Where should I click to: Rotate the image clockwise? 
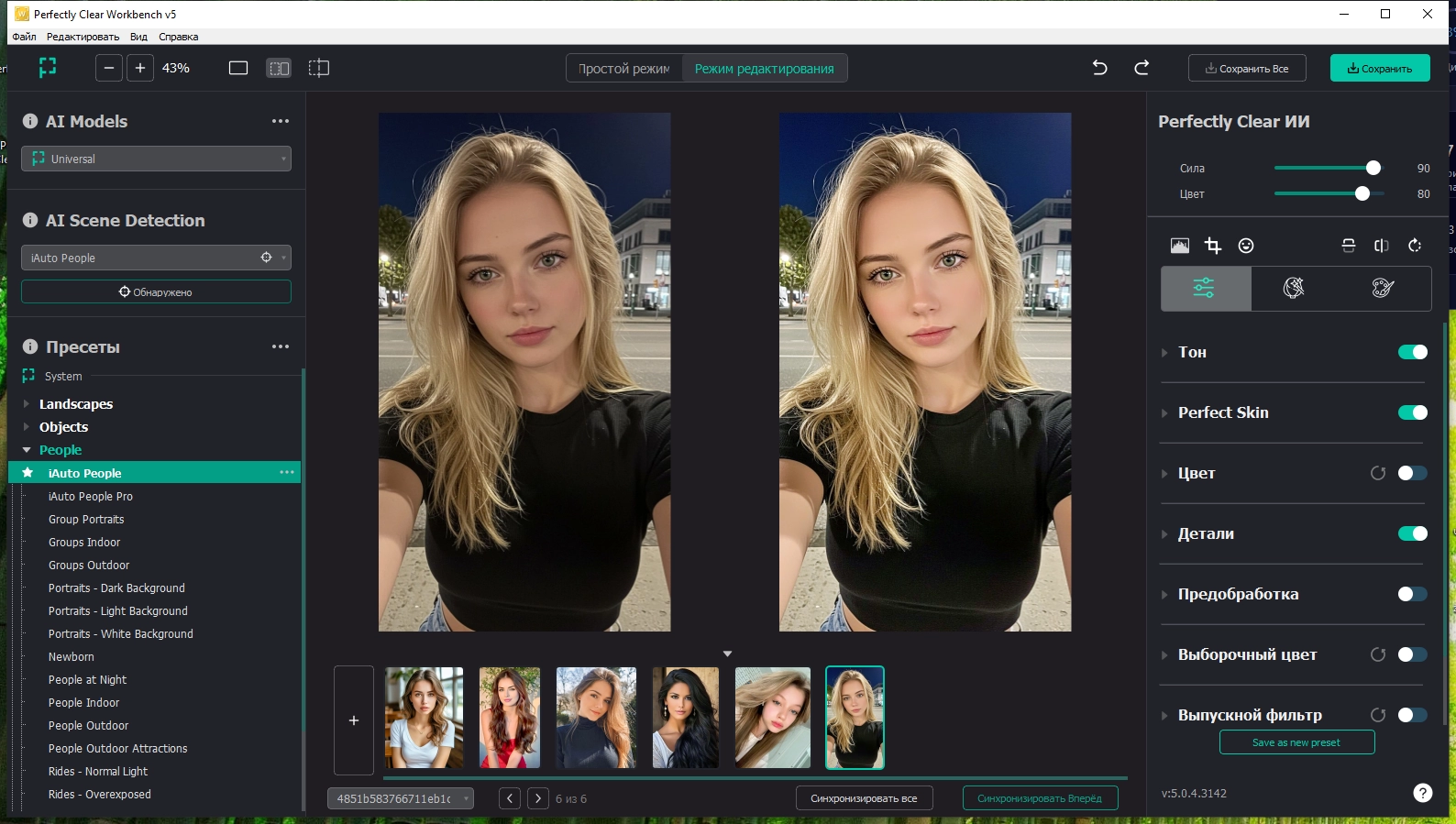1415,246
